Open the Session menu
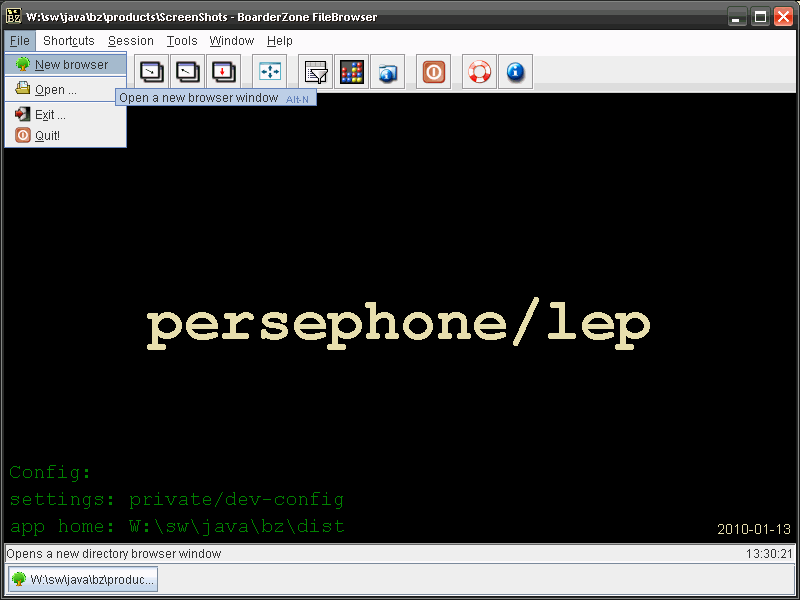 [131, 41]
